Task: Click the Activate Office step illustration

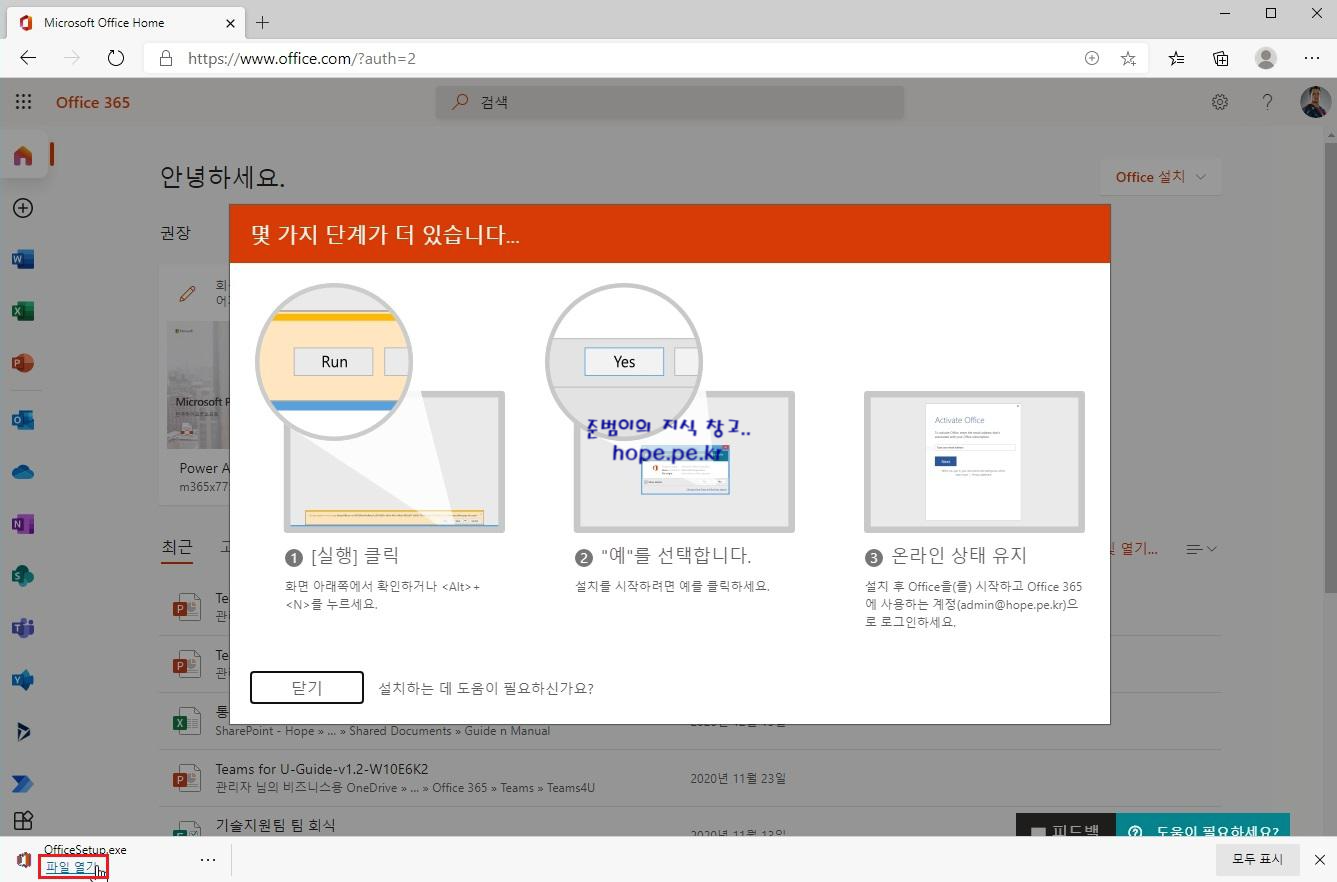Action: coord(974,461)
